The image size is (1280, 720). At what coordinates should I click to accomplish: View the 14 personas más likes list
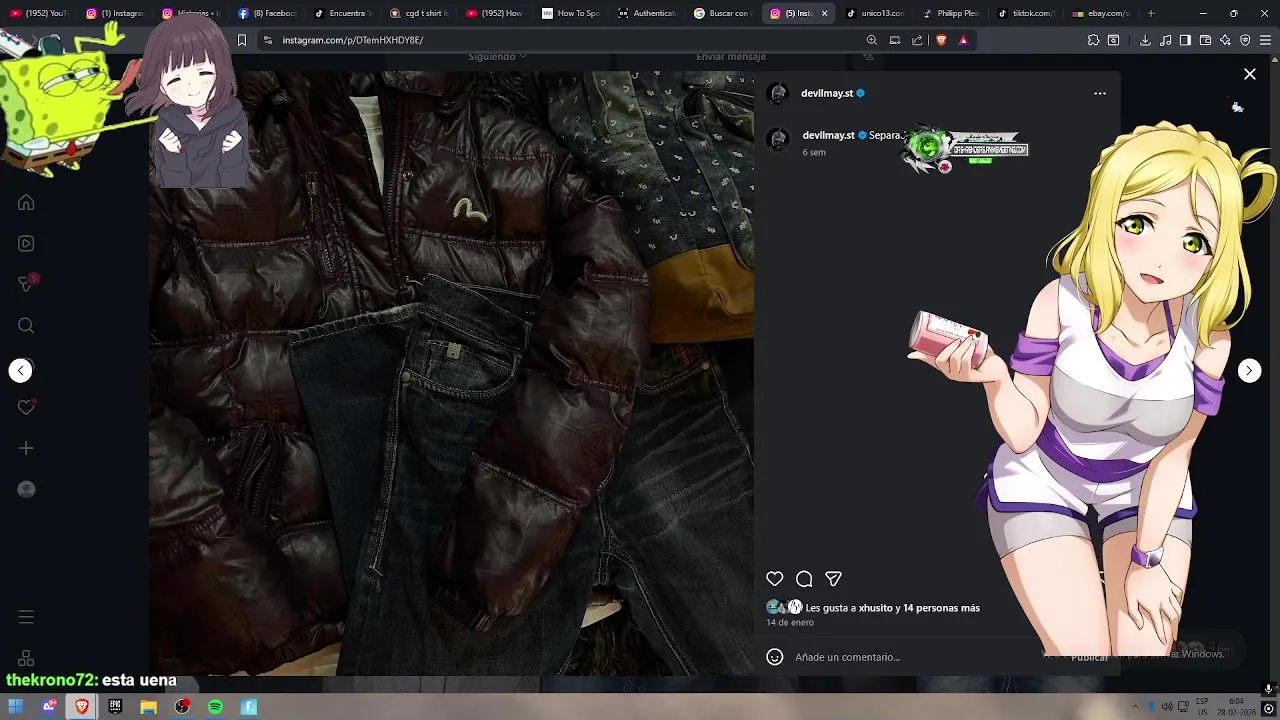point(941,608)
